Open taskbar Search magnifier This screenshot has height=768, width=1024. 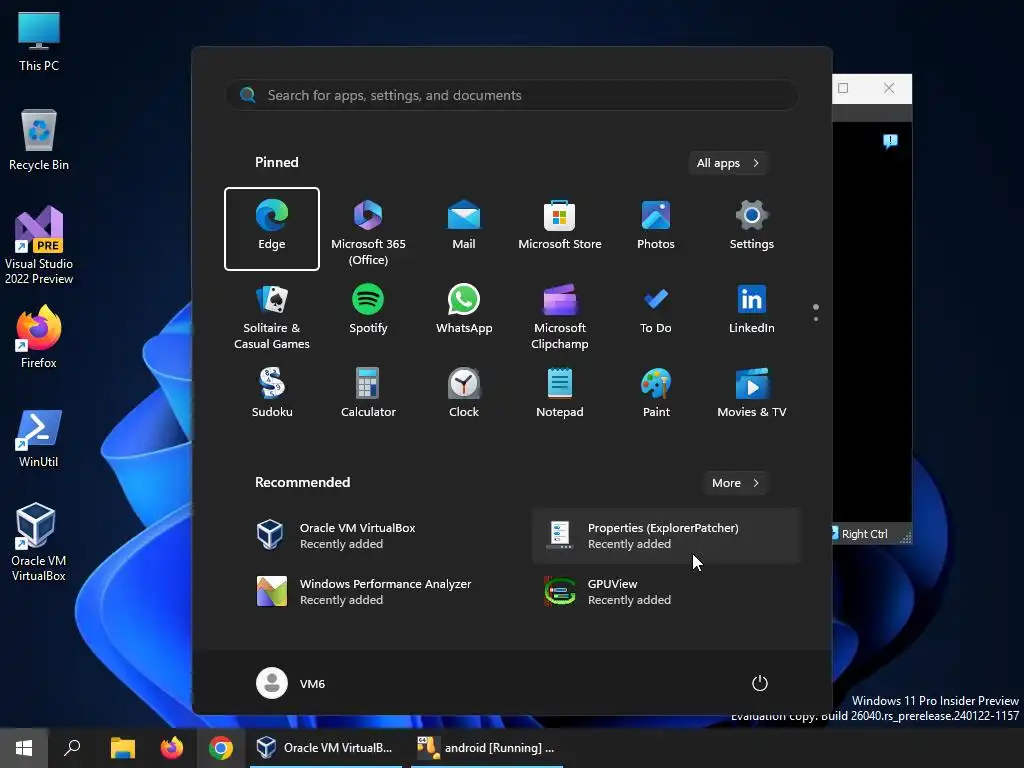pyautogui.click(x=72, y=748)
